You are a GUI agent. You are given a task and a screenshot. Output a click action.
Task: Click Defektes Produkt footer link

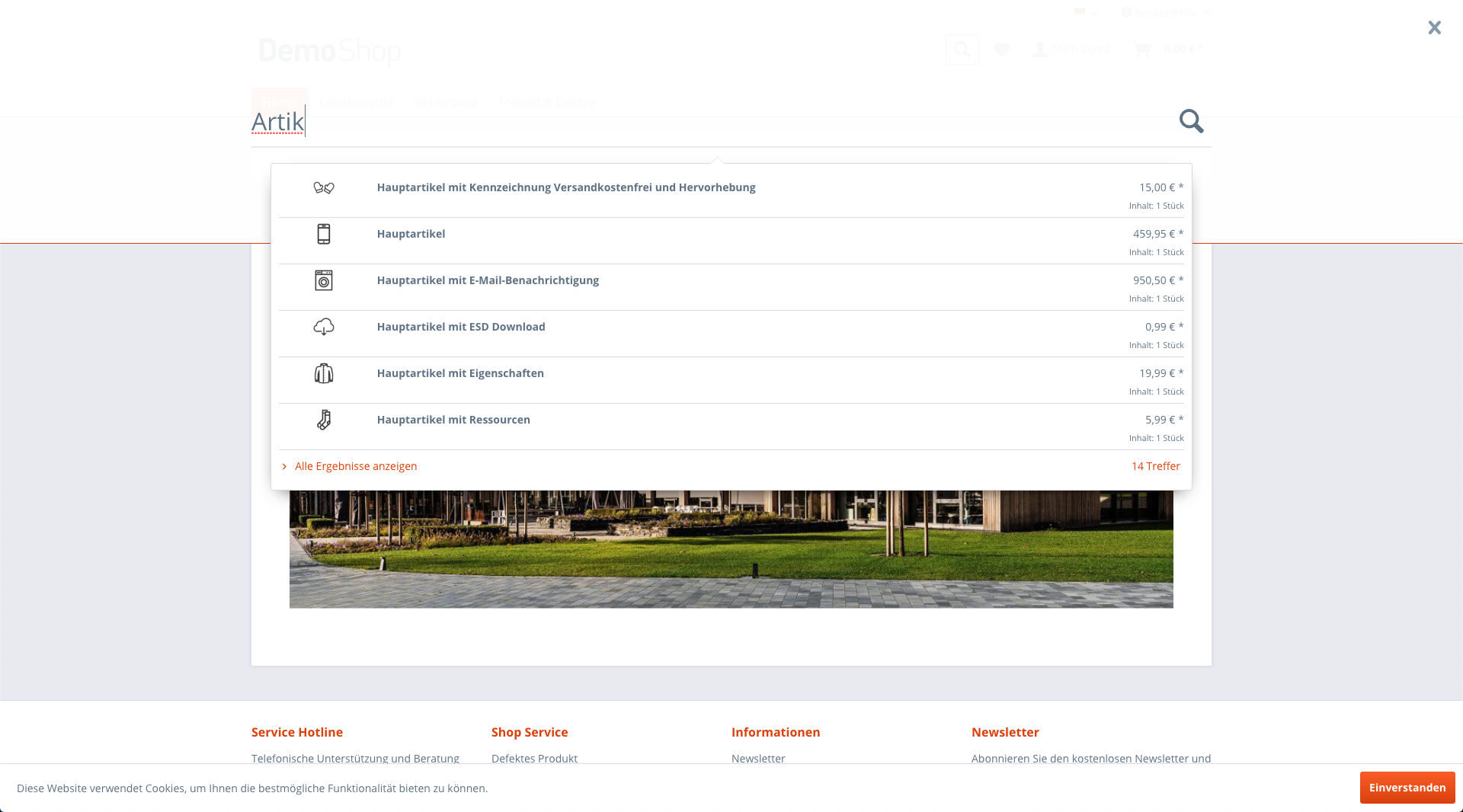[534, 759]
